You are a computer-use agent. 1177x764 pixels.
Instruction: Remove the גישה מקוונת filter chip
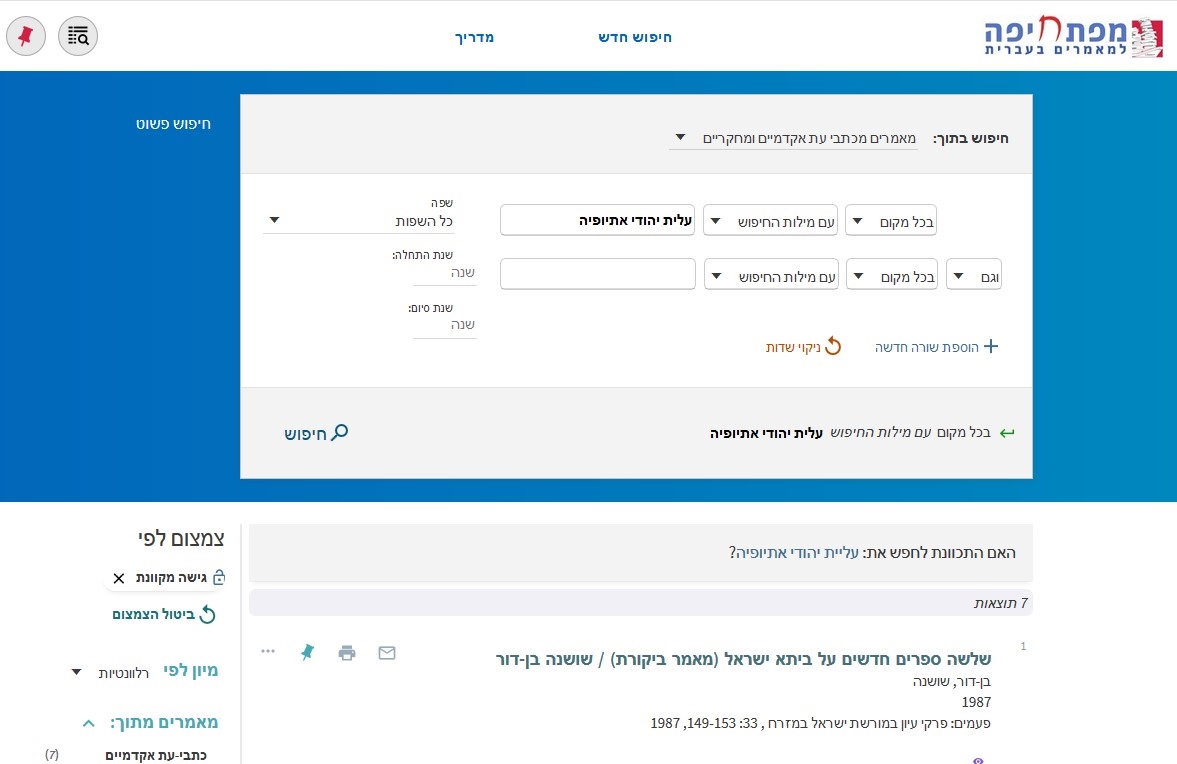119,578
